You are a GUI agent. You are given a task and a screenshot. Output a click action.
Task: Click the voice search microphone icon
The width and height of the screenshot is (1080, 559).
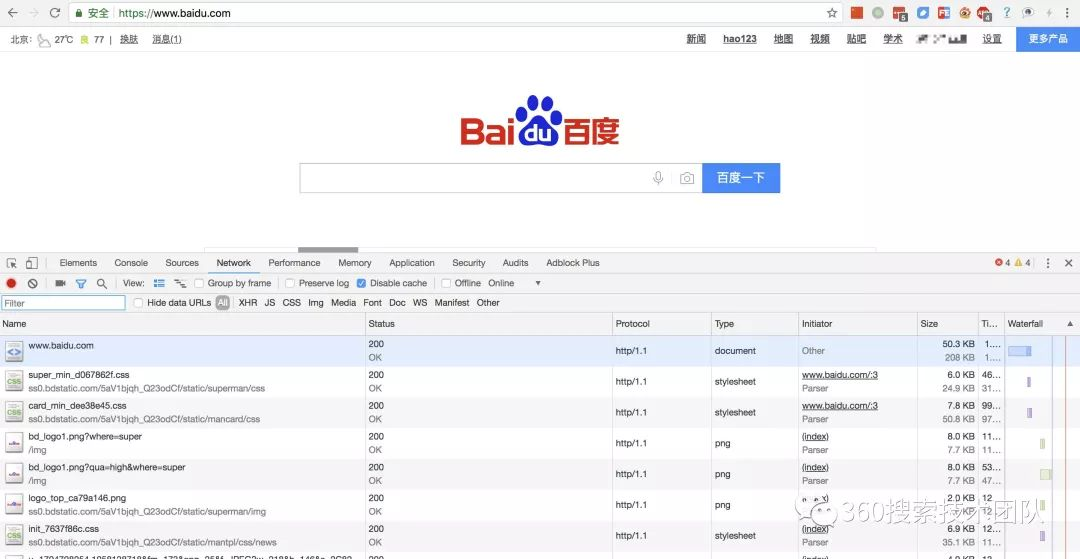658,178
